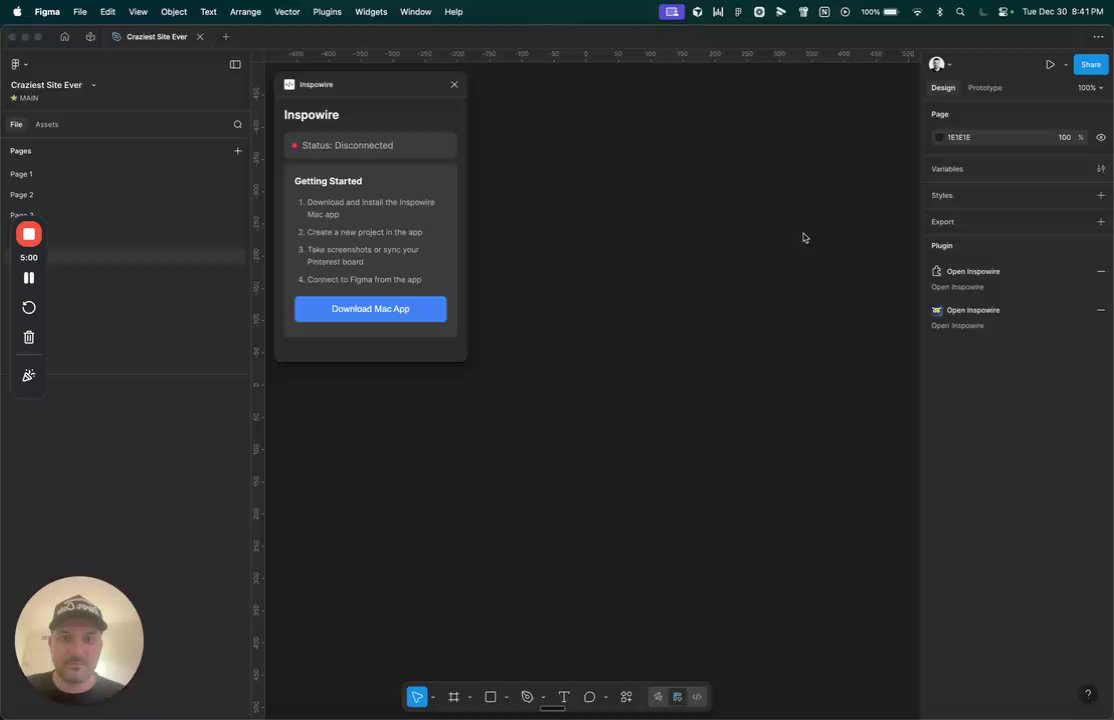This screenshot has height=720, width=1114.
Task: Remove first Open Inspowire plugin entry
Action: 1101,272
